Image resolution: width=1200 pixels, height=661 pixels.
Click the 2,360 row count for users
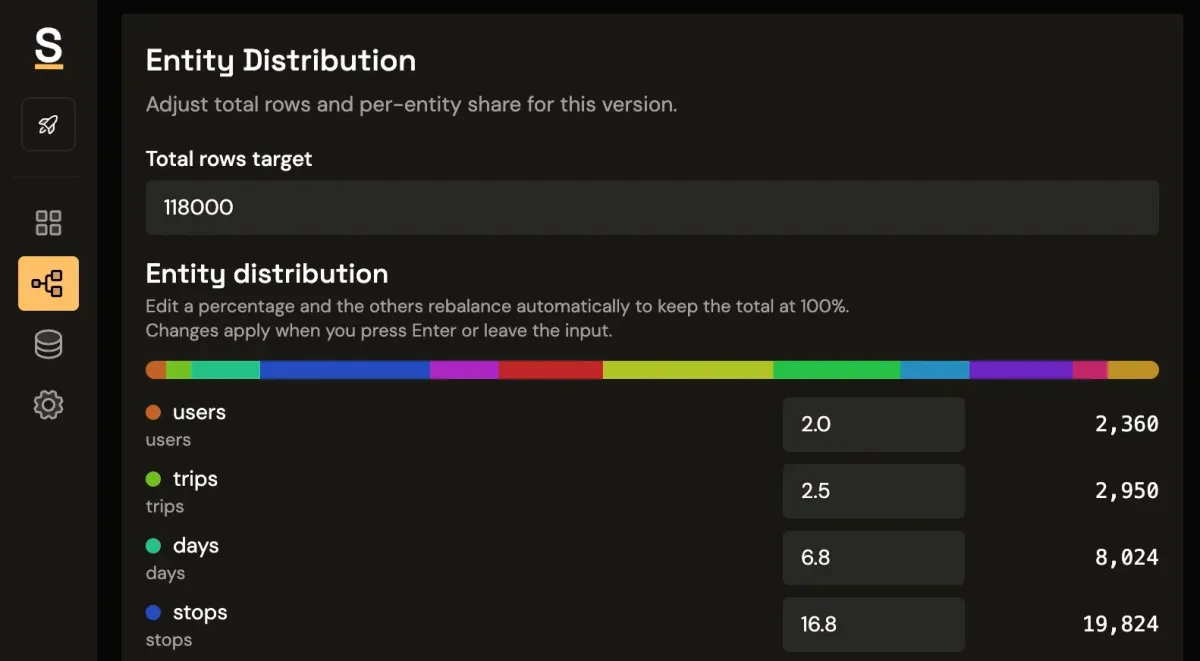[1126, 424]
